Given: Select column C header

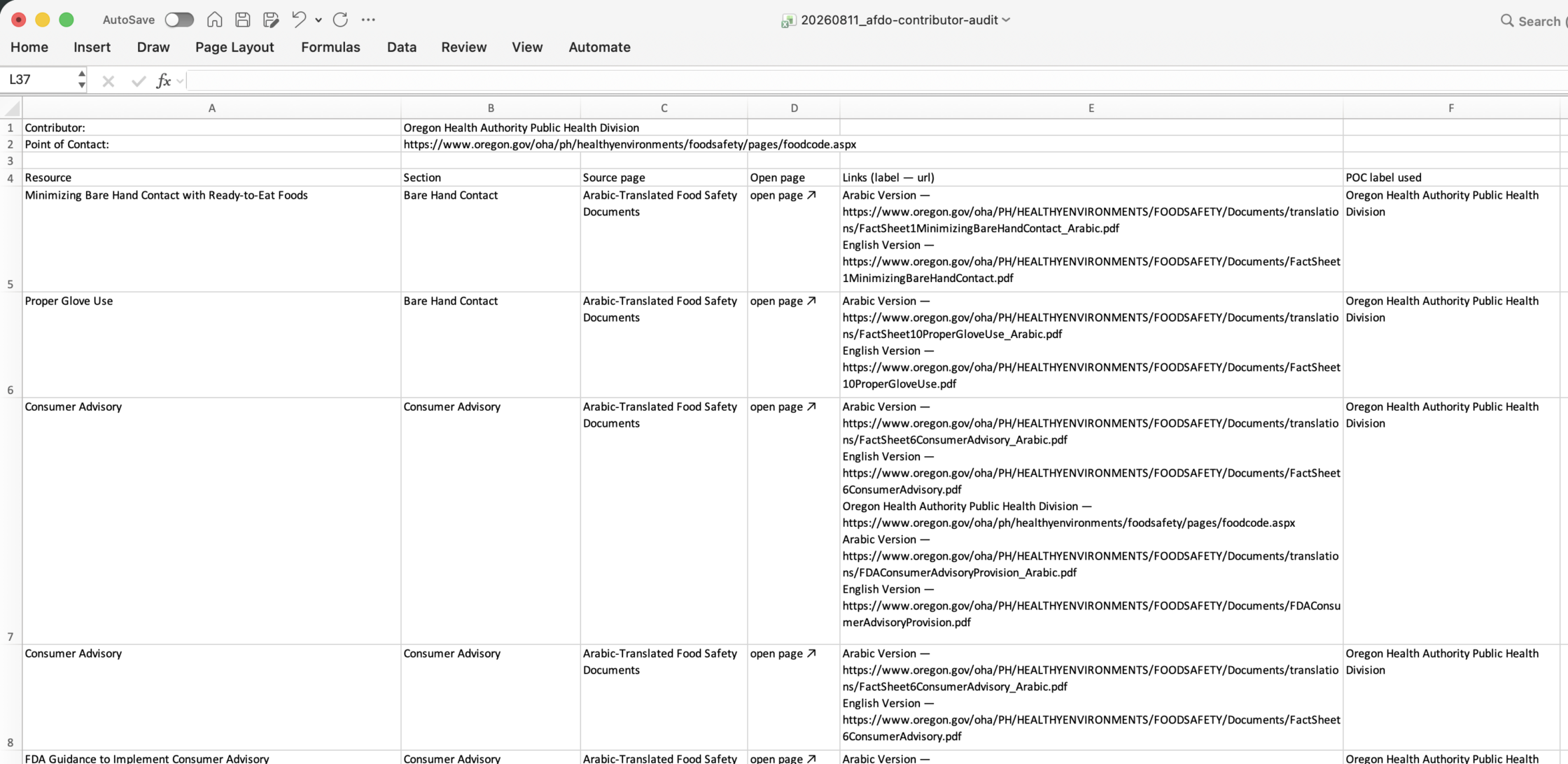Looking at the screenshot, I should click(664, 108).
